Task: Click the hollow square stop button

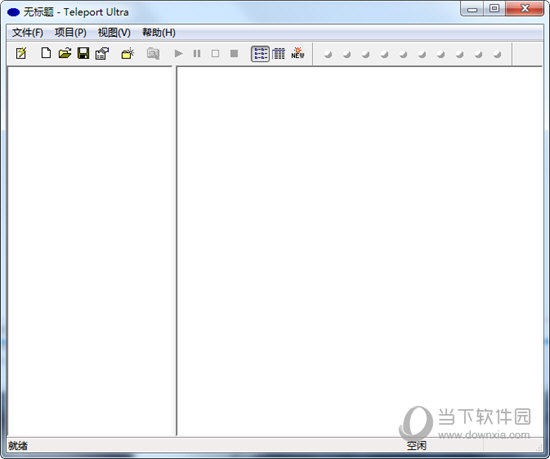Action: (215, 54)
